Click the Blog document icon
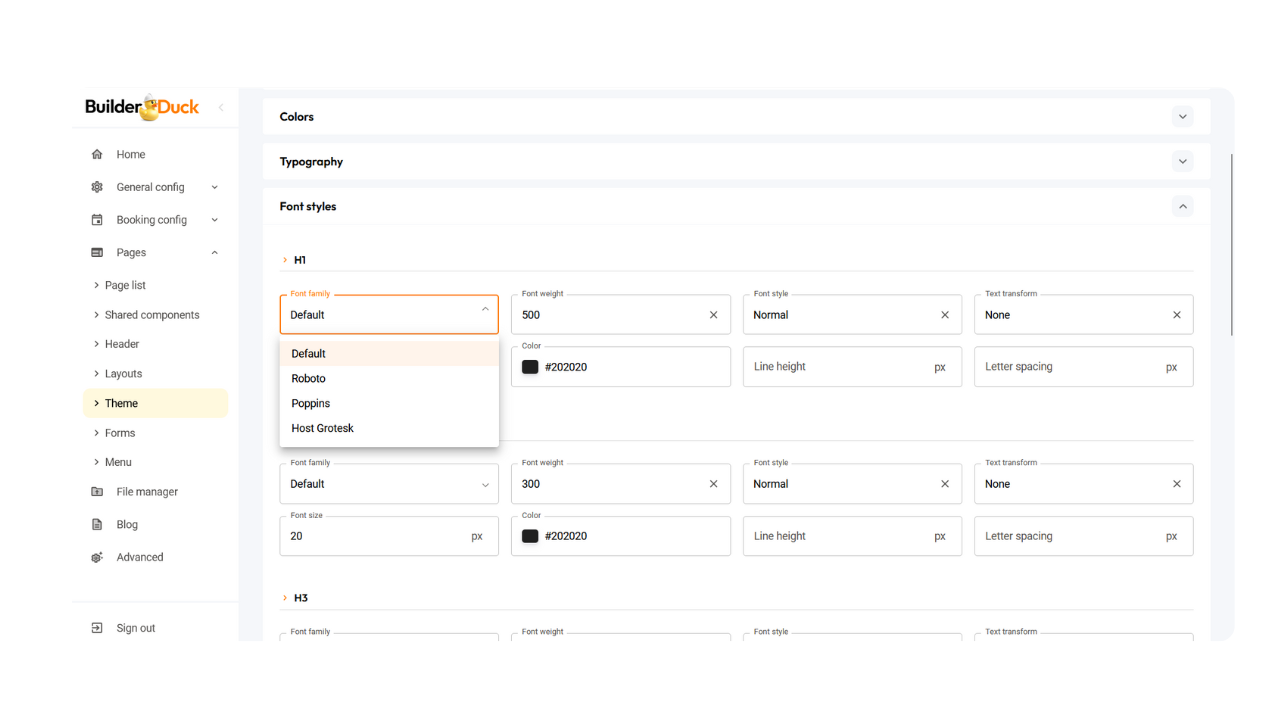 97,525
